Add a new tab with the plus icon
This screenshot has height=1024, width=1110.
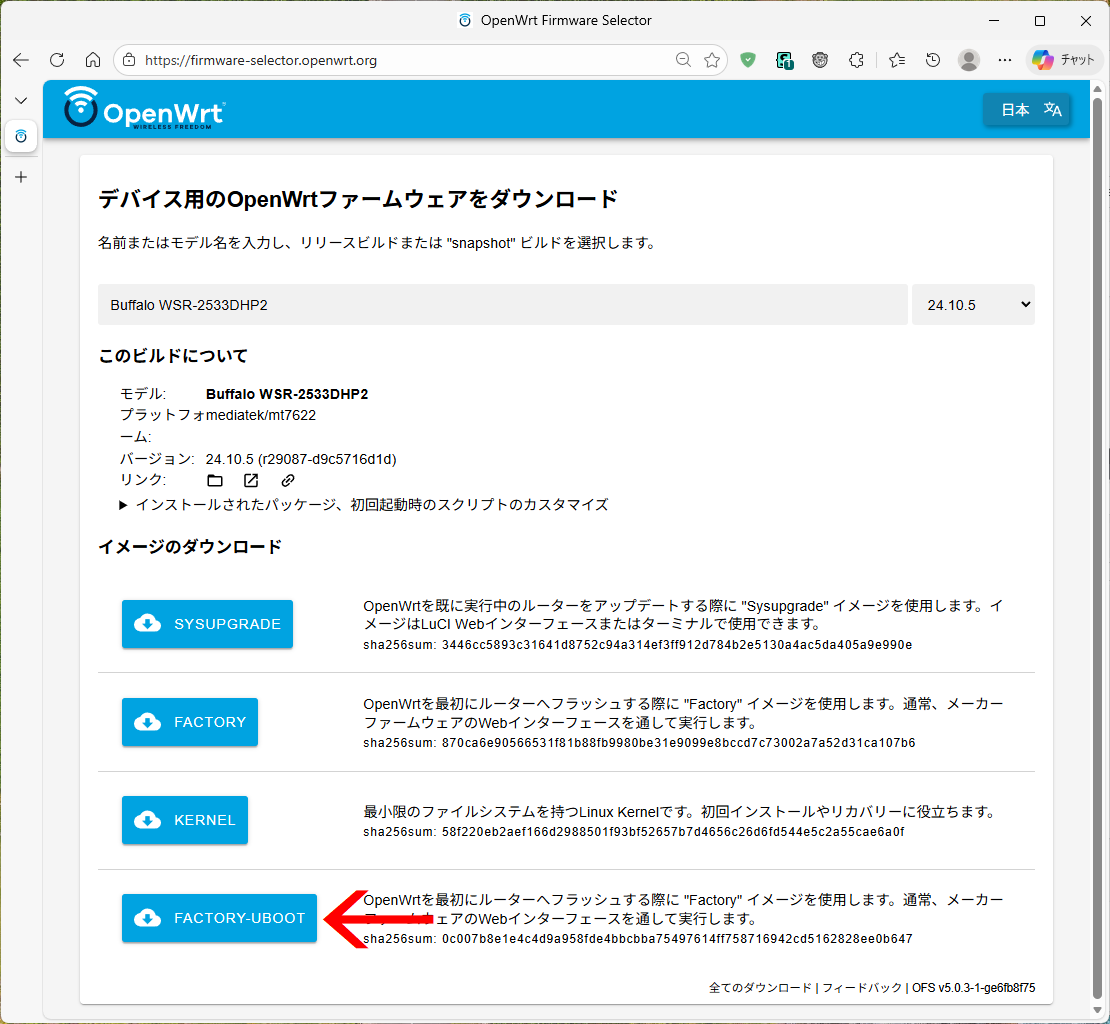(x=21, y=177)
